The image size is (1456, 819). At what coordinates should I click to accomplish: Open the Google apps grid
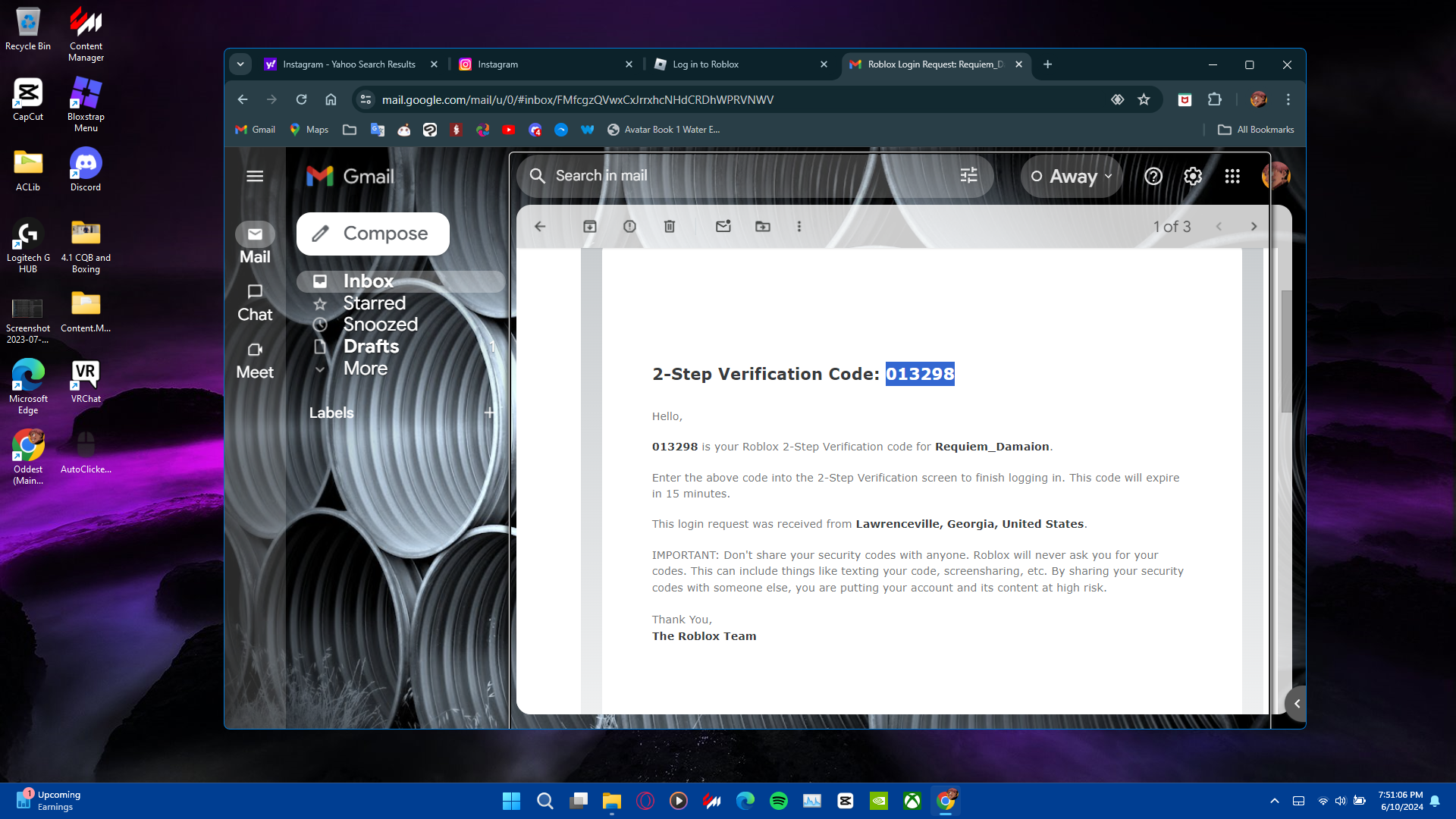coord(1232,177)
